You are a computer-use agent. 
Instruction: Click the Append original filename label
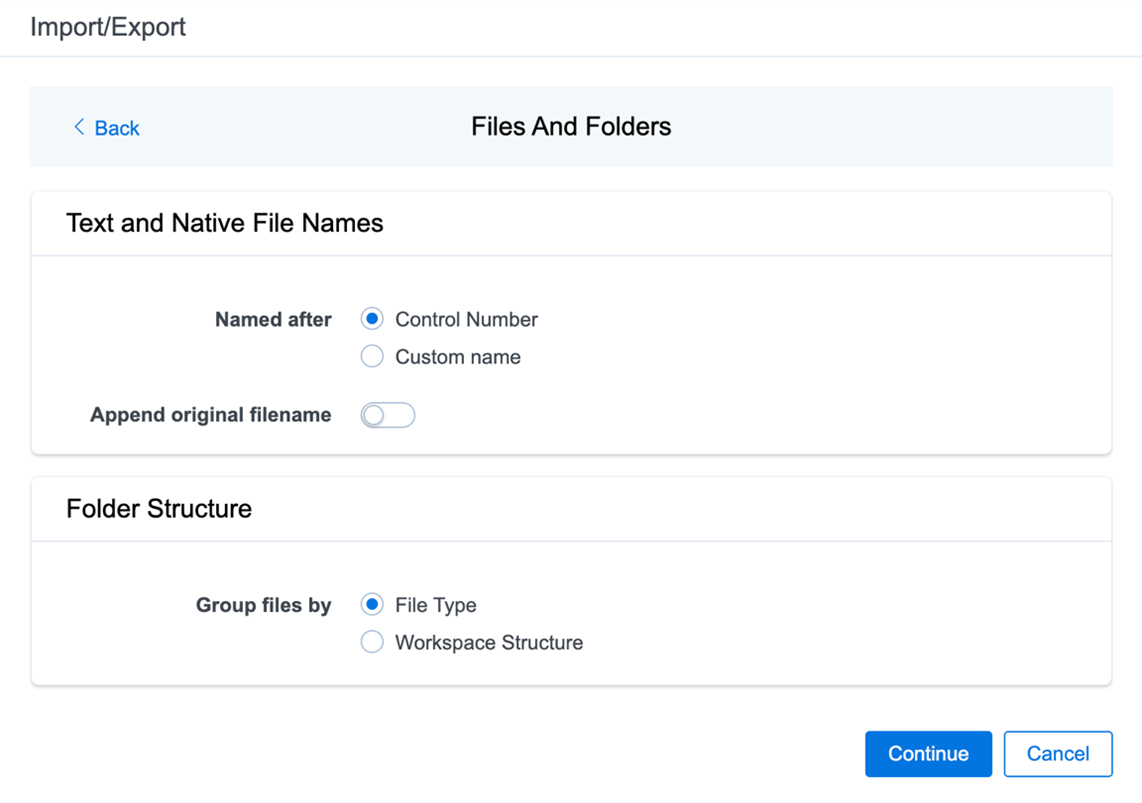210,415
